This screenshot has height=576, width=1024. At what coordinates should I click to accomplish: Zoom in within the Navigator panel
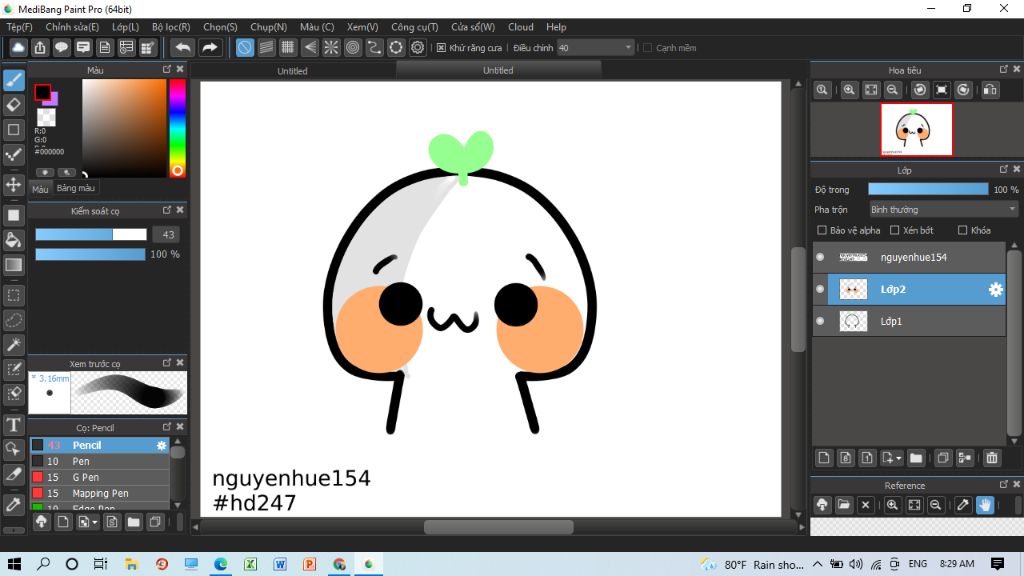(849, 90)
